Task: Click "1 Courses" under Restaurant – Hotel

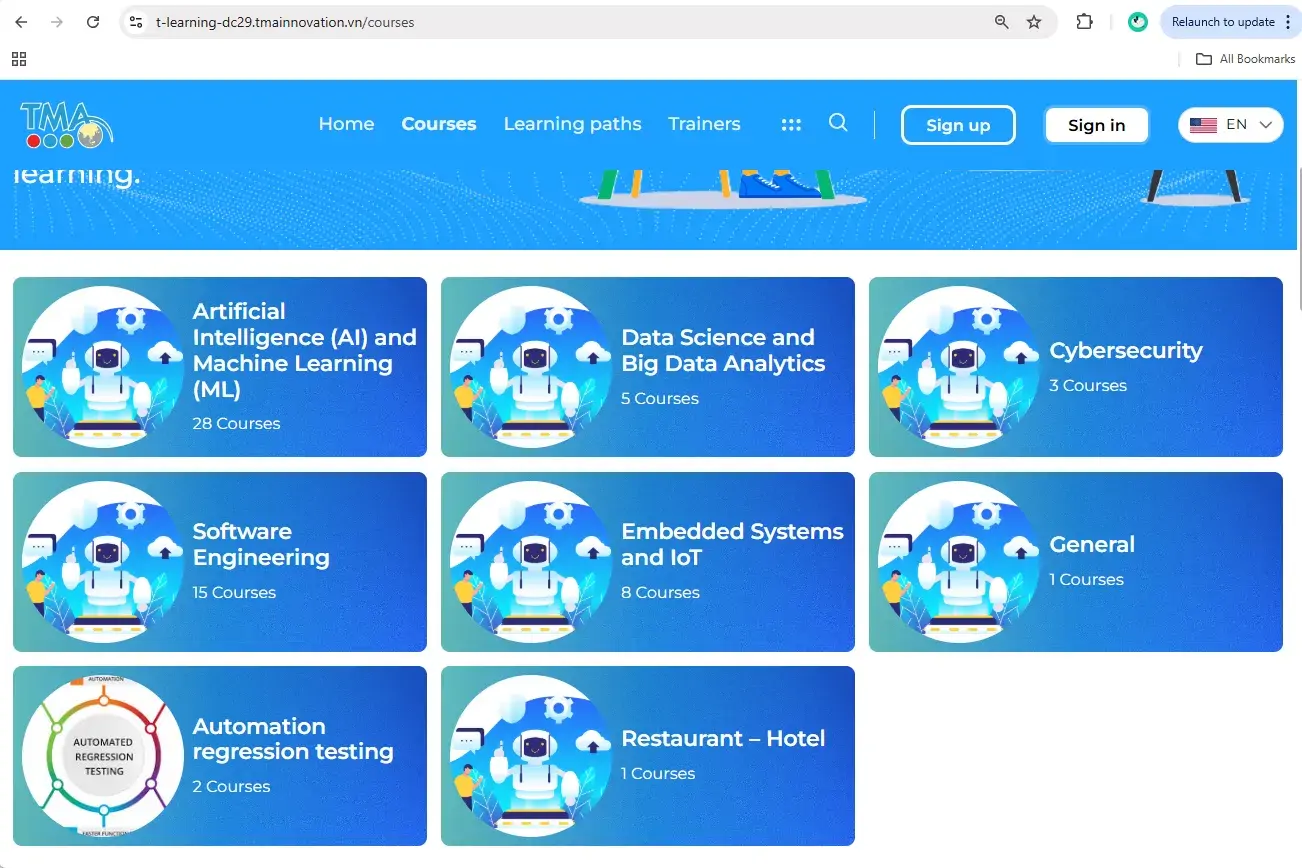Action: pyautogui.click(x=658, y=773)
